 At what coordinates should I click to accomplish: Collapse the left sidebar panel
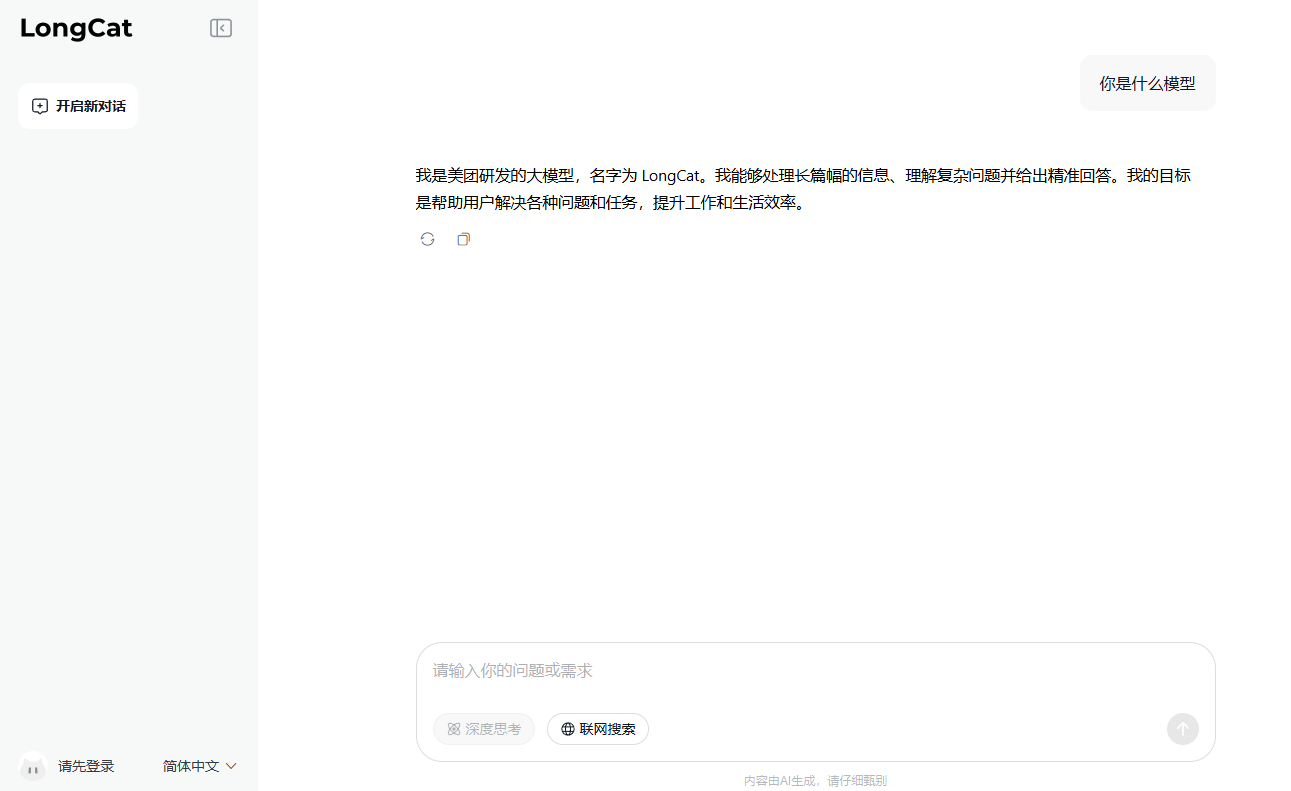220,27
